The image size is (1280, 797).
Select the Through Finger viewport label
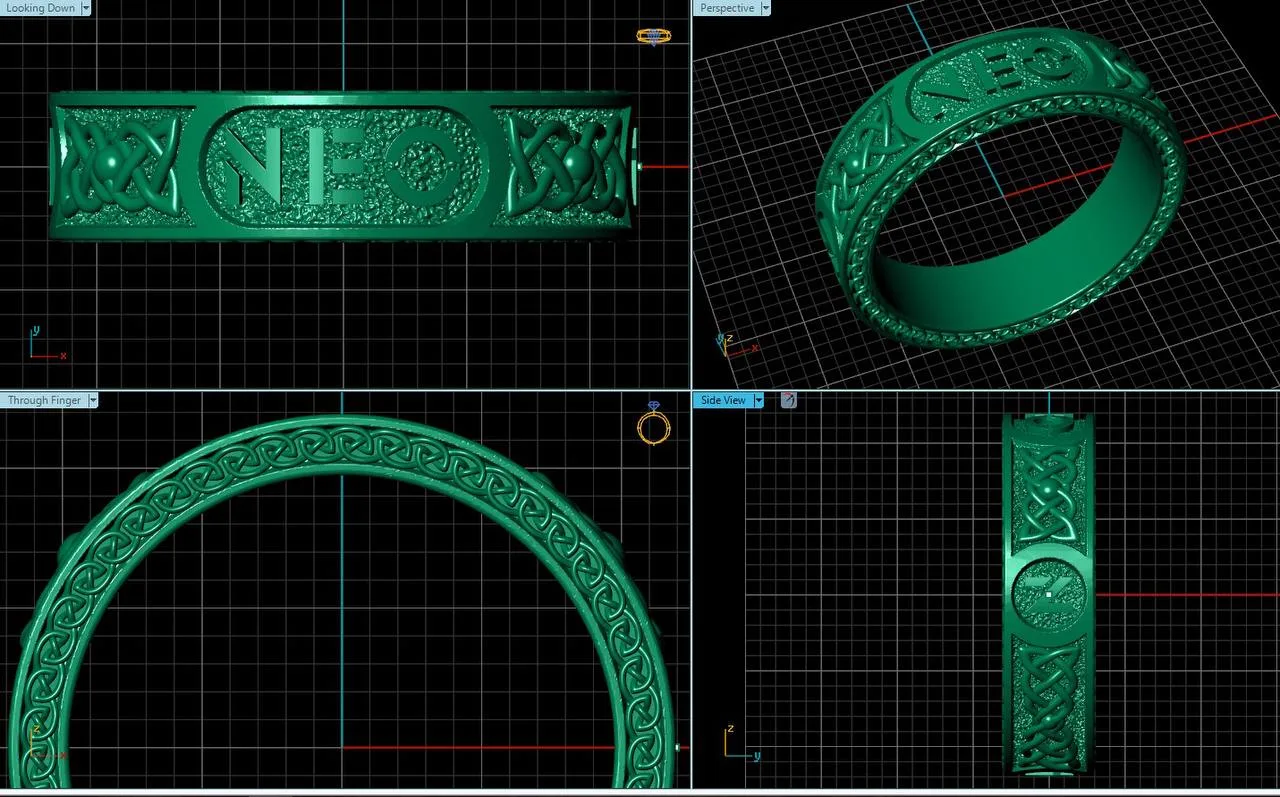[44, 400]
